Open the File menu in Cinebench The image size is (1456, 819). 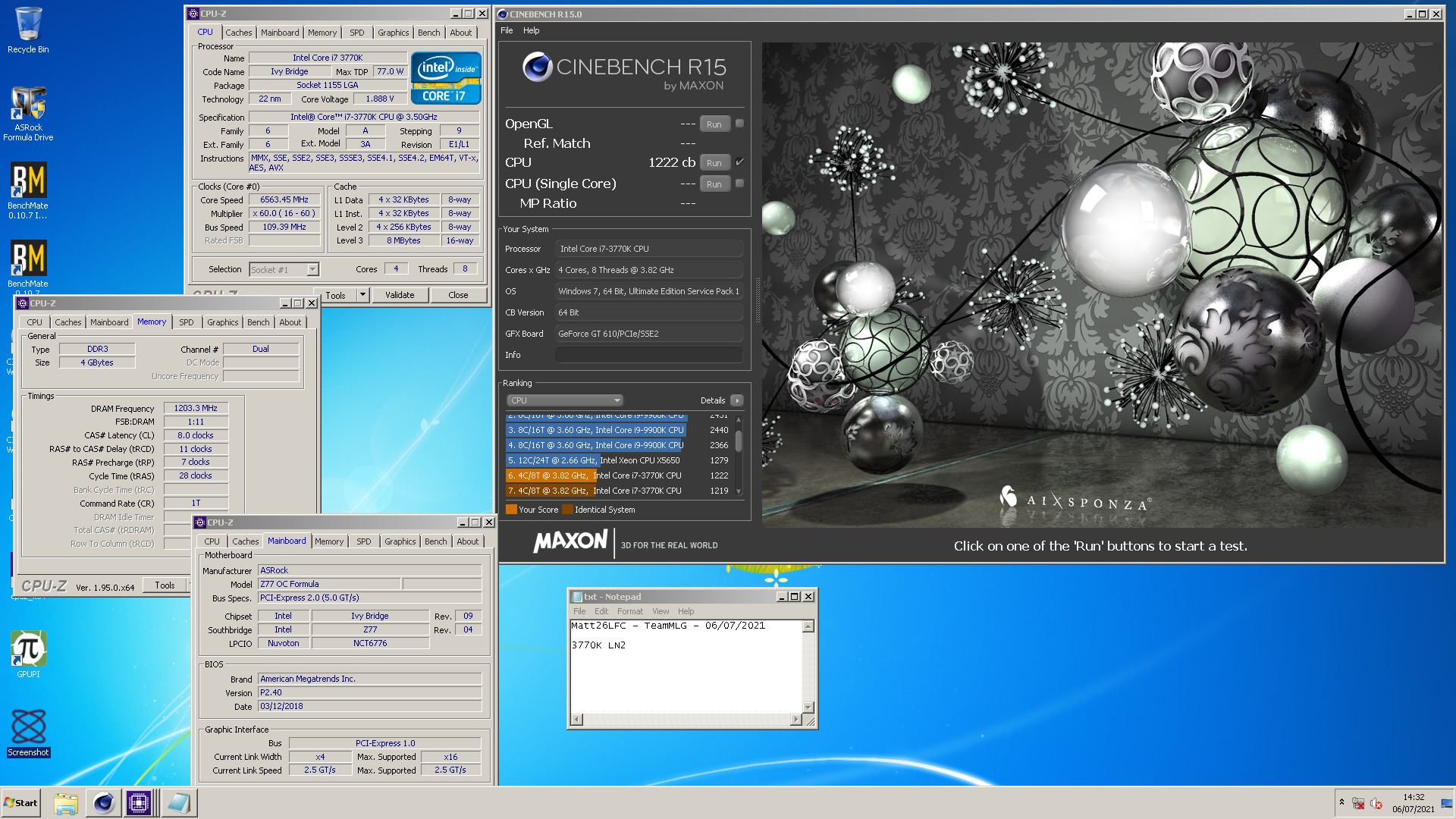tap(507, 30)
